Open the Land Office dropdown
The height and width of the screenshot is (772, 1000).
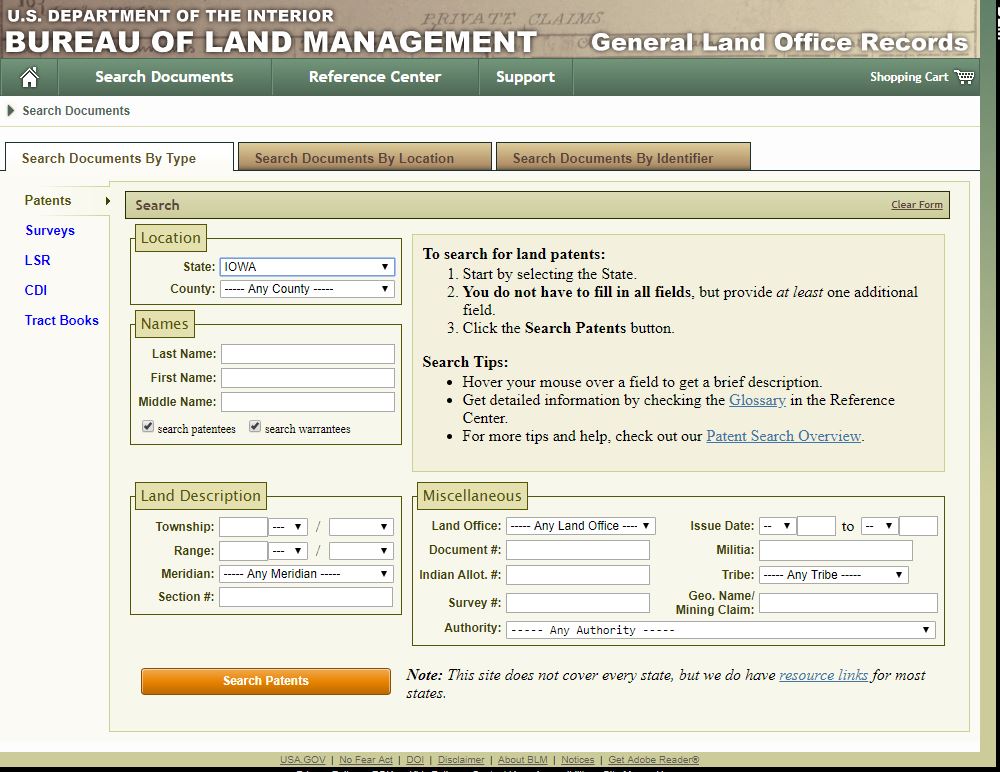(580, 526)
